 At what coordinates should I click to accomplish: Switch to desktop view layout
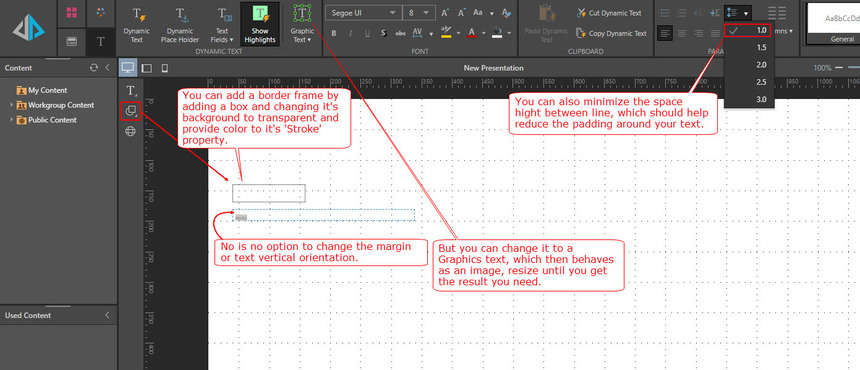(x=128, y=68)
